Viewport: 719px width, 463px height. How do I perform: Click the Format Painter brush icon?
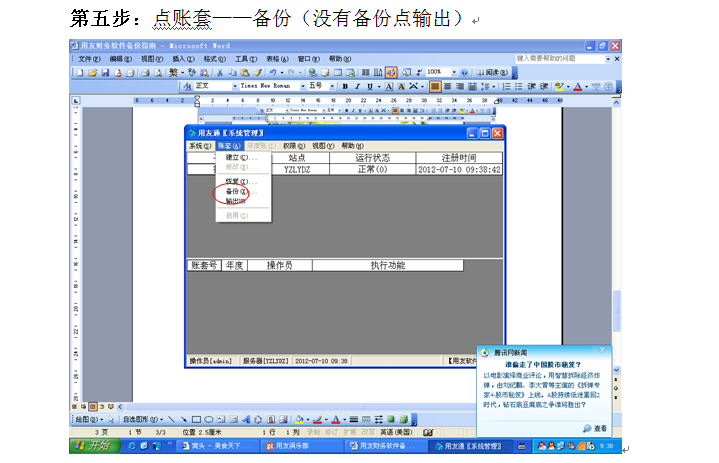(258, 72)
